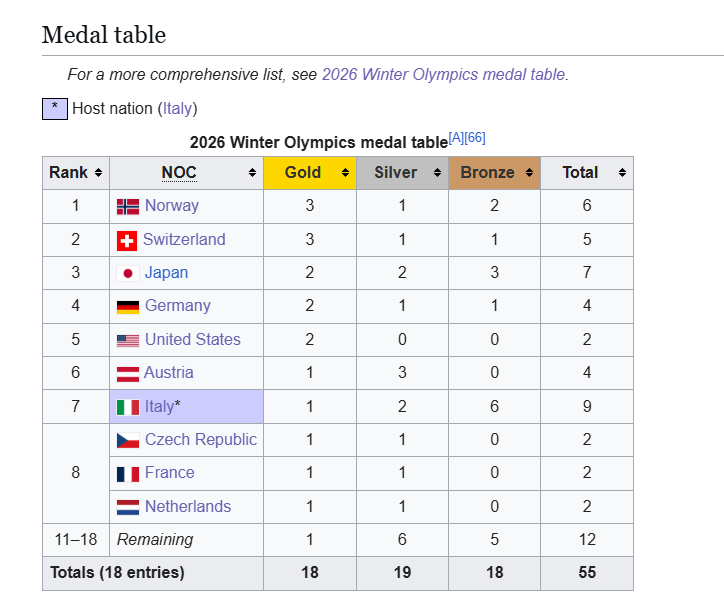Click the Switzerland flag icon

pos(127,240)
